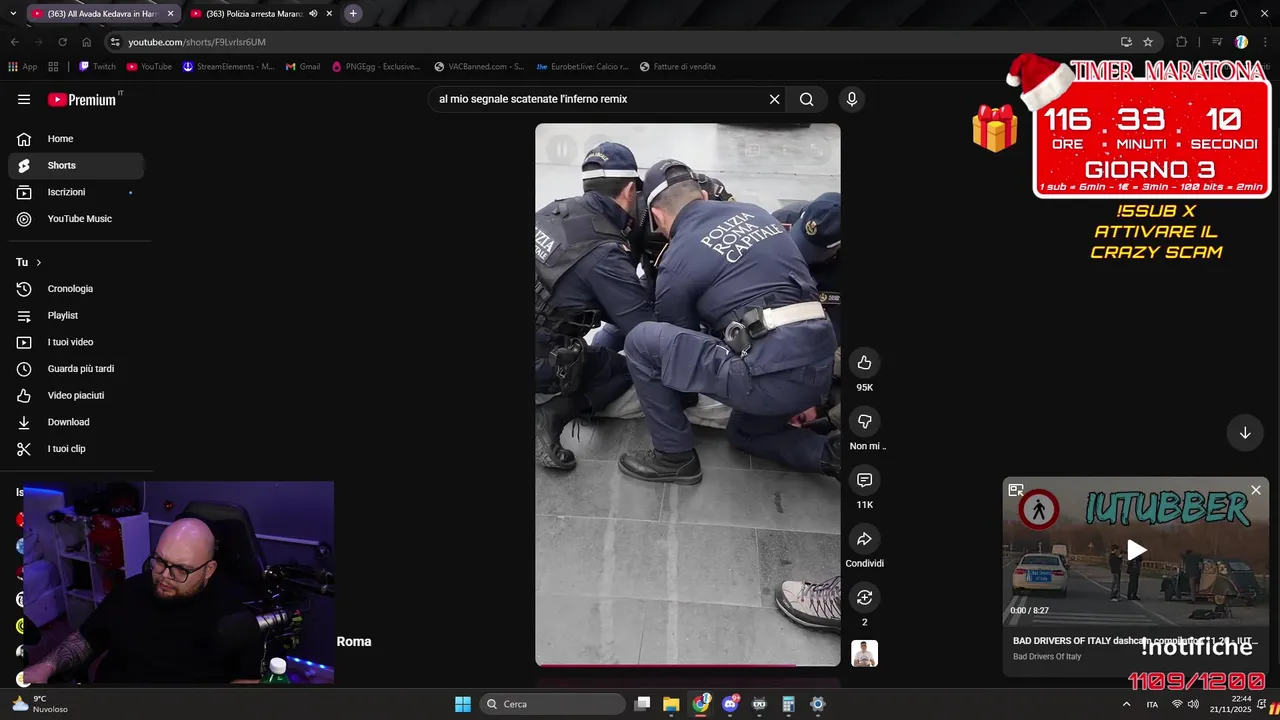Open the browser profile avatar
This screenshot has width=1280, height=720.
click(1241, 42)
